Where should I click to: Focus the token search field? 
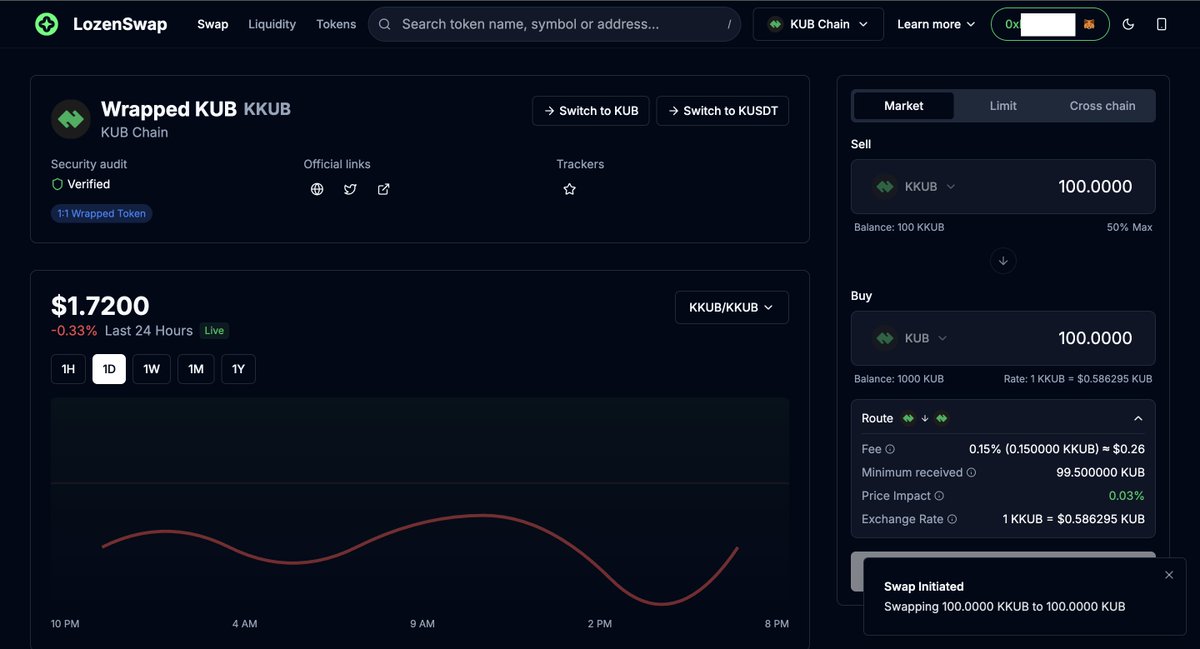pos(554,24)
